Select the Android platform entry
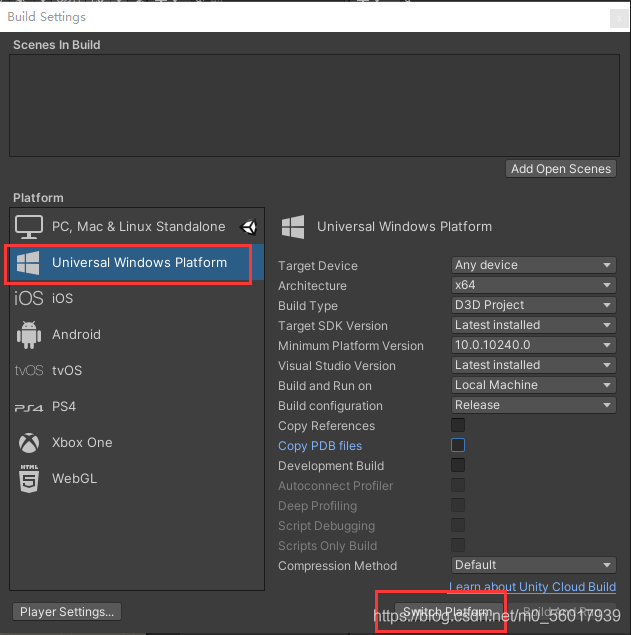Screen dimensions: 631x635 click(137, 335)
